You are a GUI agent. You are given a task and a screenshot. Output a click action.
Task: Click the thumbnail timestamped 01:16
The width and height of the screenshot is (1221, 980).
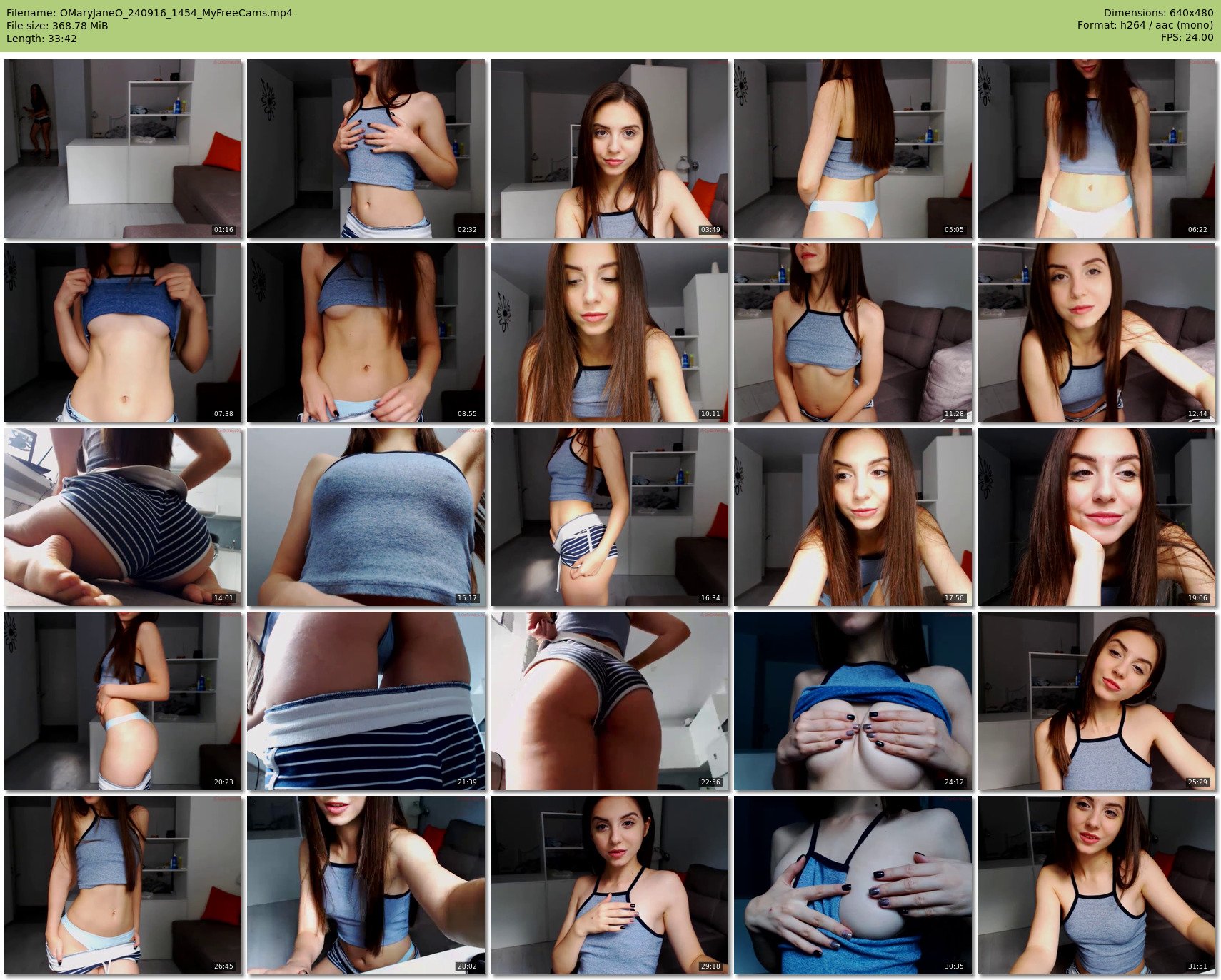click(x=123, y=148)
